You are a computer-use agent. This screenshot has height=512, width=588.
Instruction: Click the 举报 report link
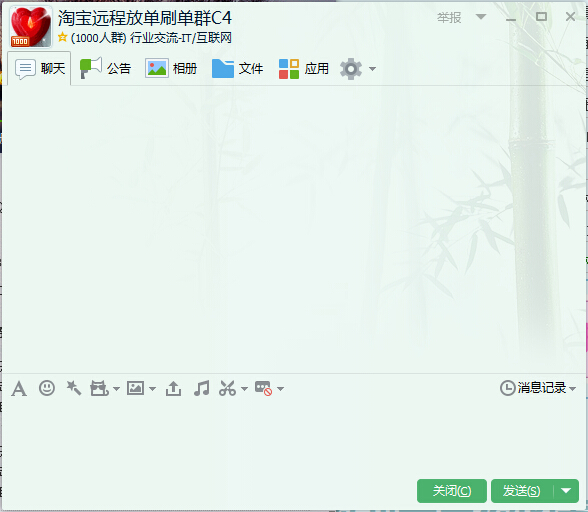pyautogui.click(x=449, y=17)
